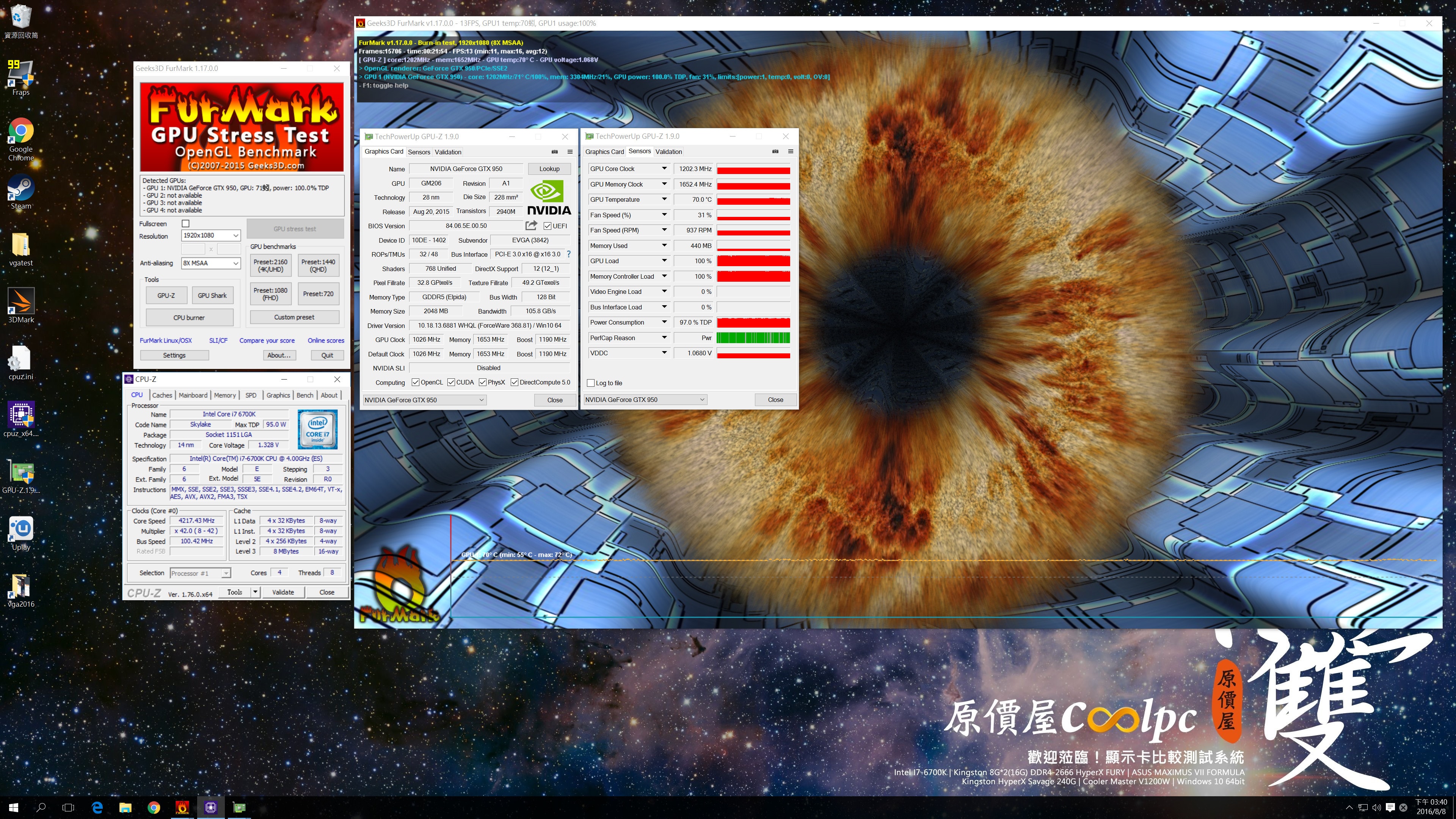Click the GPU-Z screenshot camera icon in Graphics Card window
Image resolution: width=1456 pixels, height=819 pixels.
click(554, 152)
